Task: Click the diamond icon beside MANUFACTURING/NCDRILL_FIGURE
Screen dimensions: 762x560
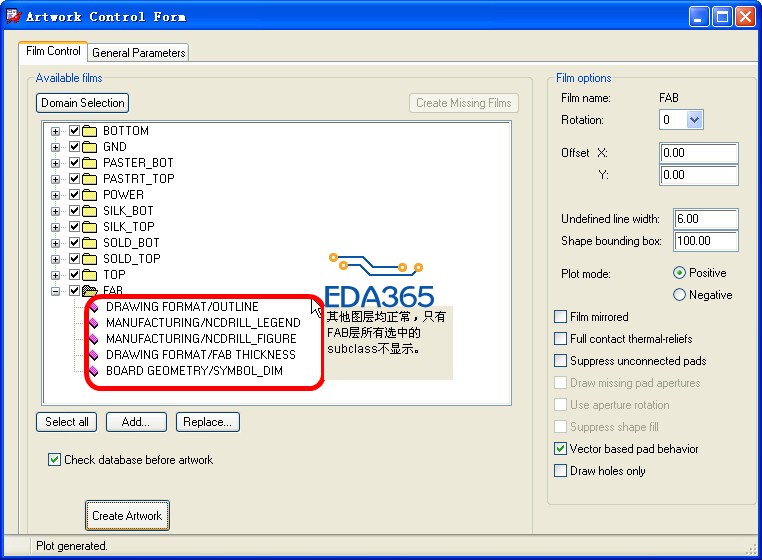Action: (x=94, y=339)
